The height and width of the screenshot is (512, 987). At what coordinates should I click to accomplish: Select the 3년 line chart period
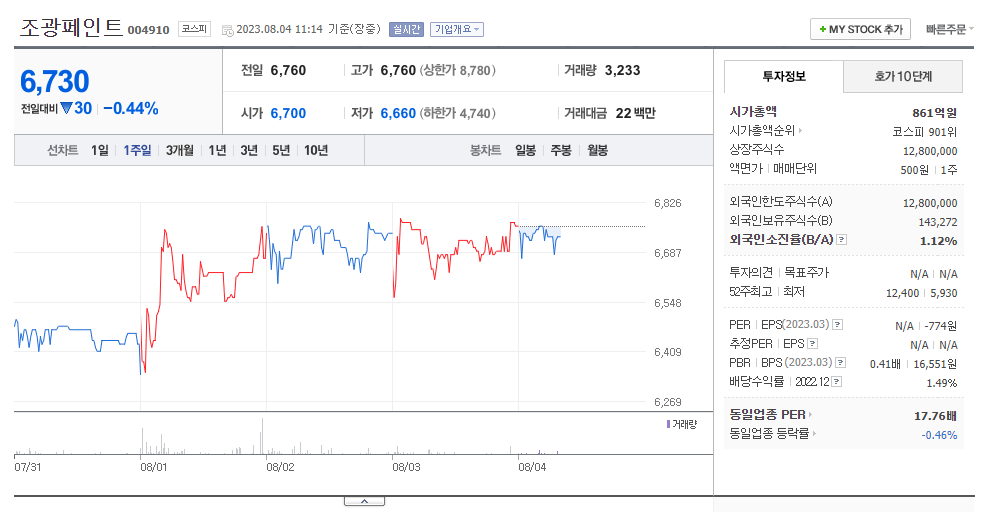click(x=249, y=151)
